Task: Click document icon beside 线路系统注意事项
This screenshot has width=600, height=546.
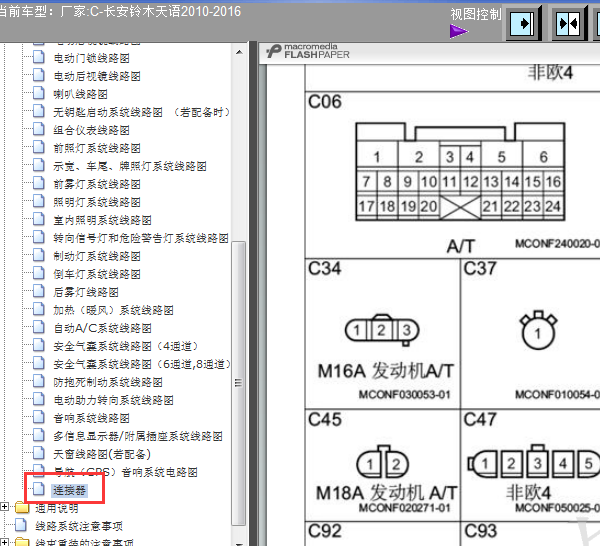Action: [x=21, y=525]
